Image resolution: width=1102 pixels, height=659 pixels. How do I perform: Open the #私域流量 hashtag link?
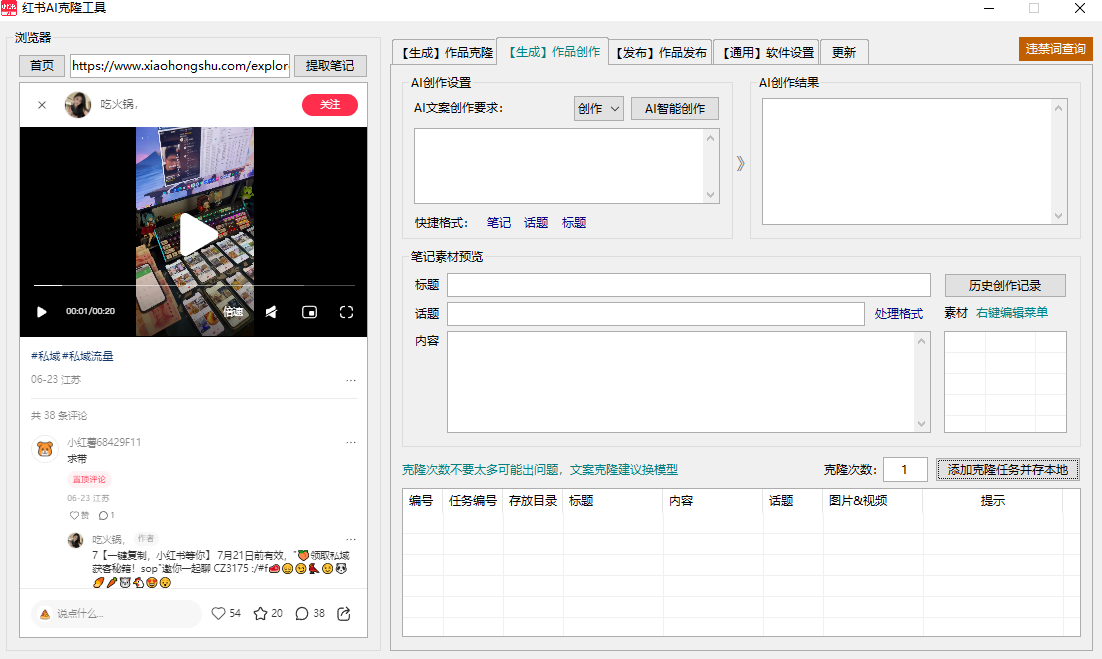click(x=88, y=356)
